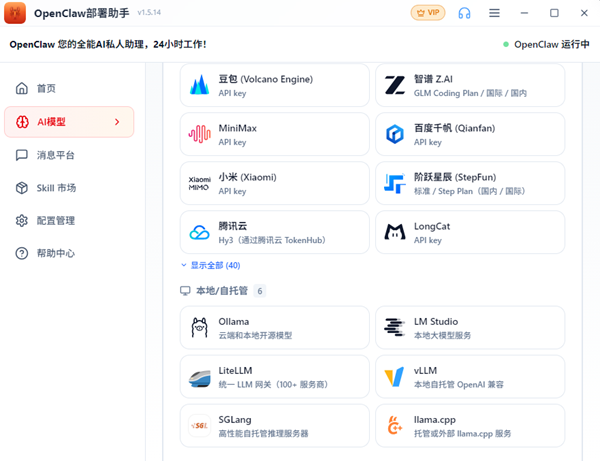
Task: Click the LM Studio logo
Action: 395,328
